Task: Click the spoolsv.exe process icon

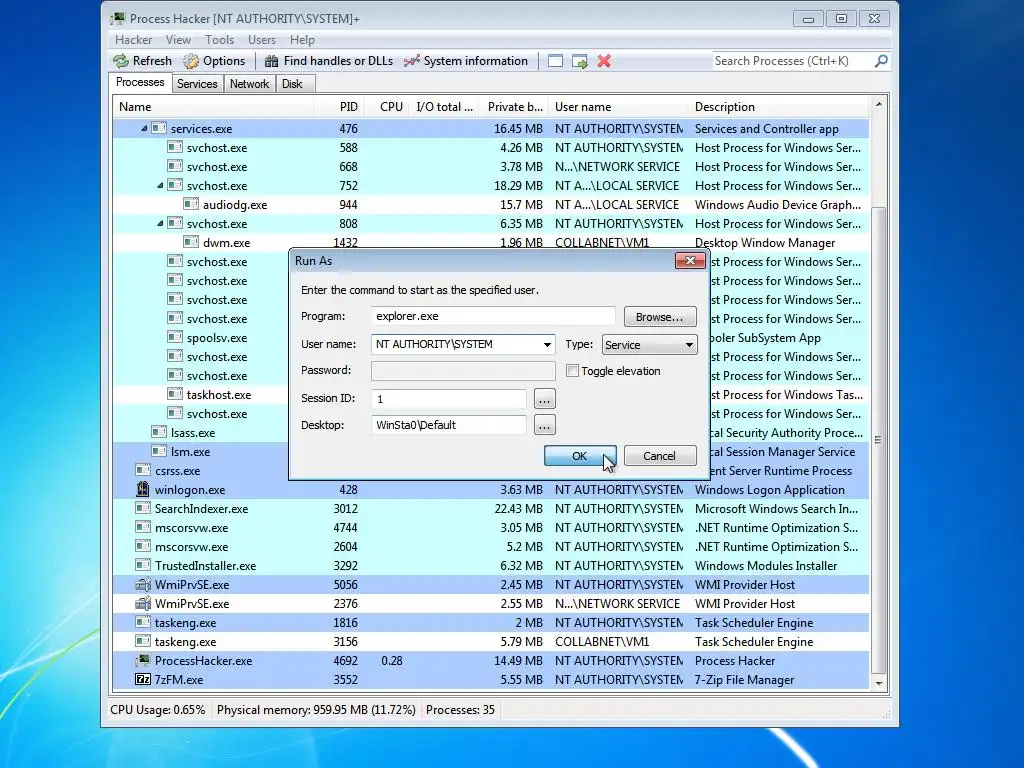Action: [174, 337]
